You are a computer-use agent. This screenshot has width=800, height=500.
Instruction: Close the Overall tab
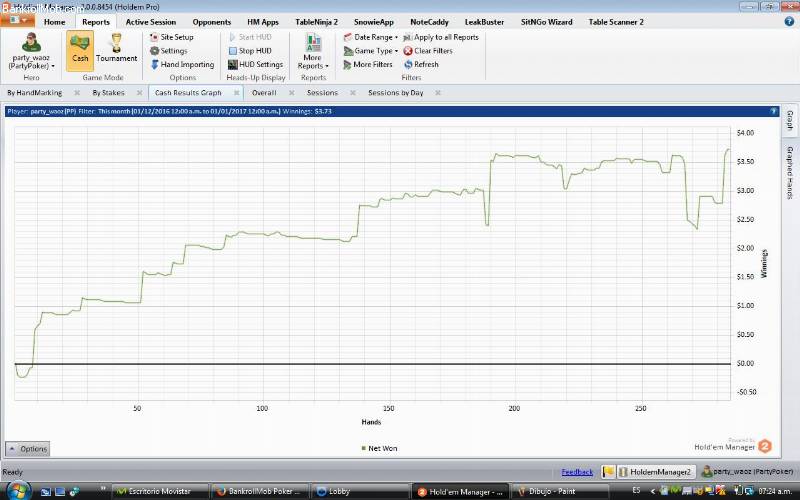[x=291, y=92]
